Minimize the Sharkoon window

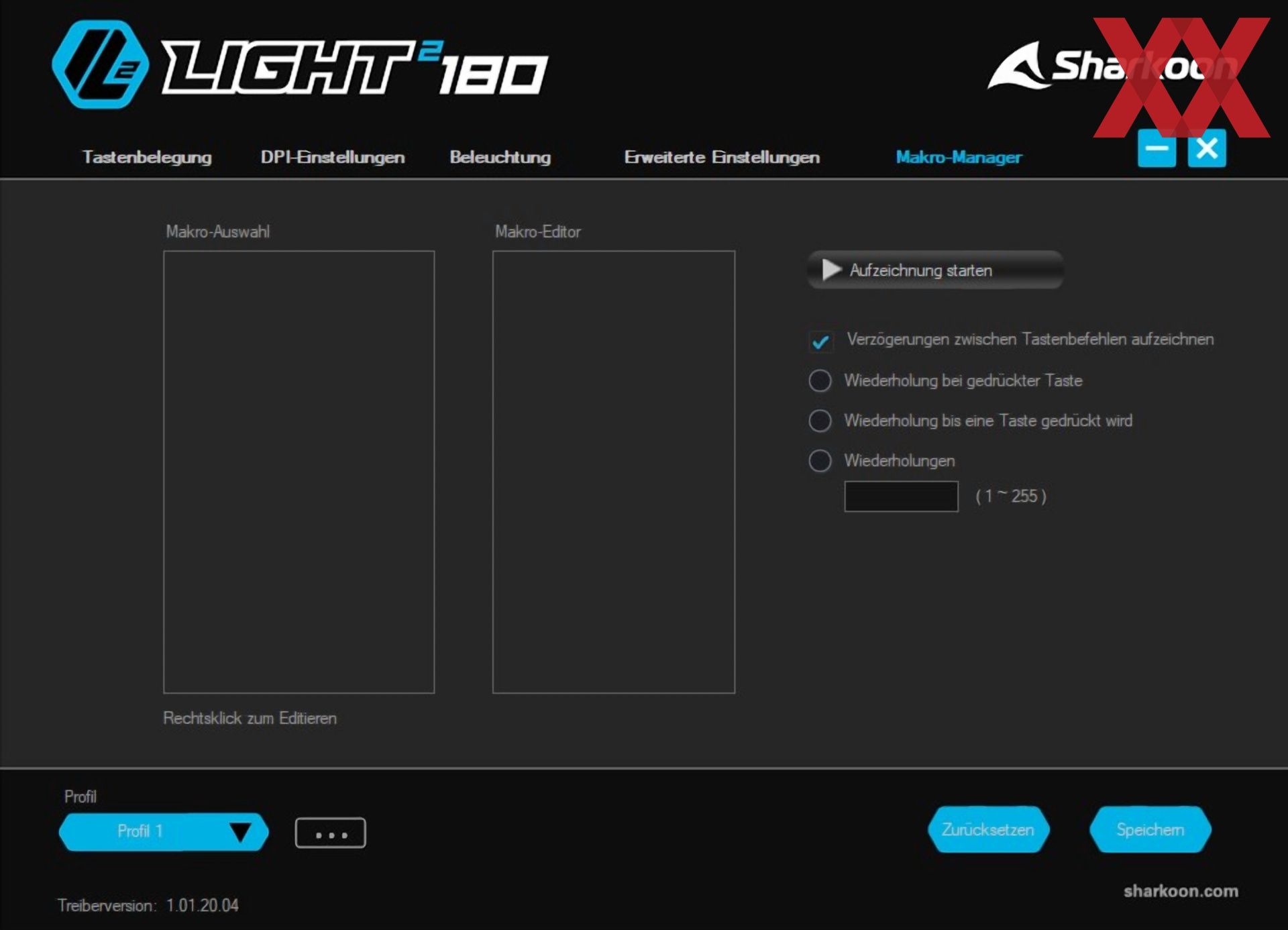click(1157, 148)
